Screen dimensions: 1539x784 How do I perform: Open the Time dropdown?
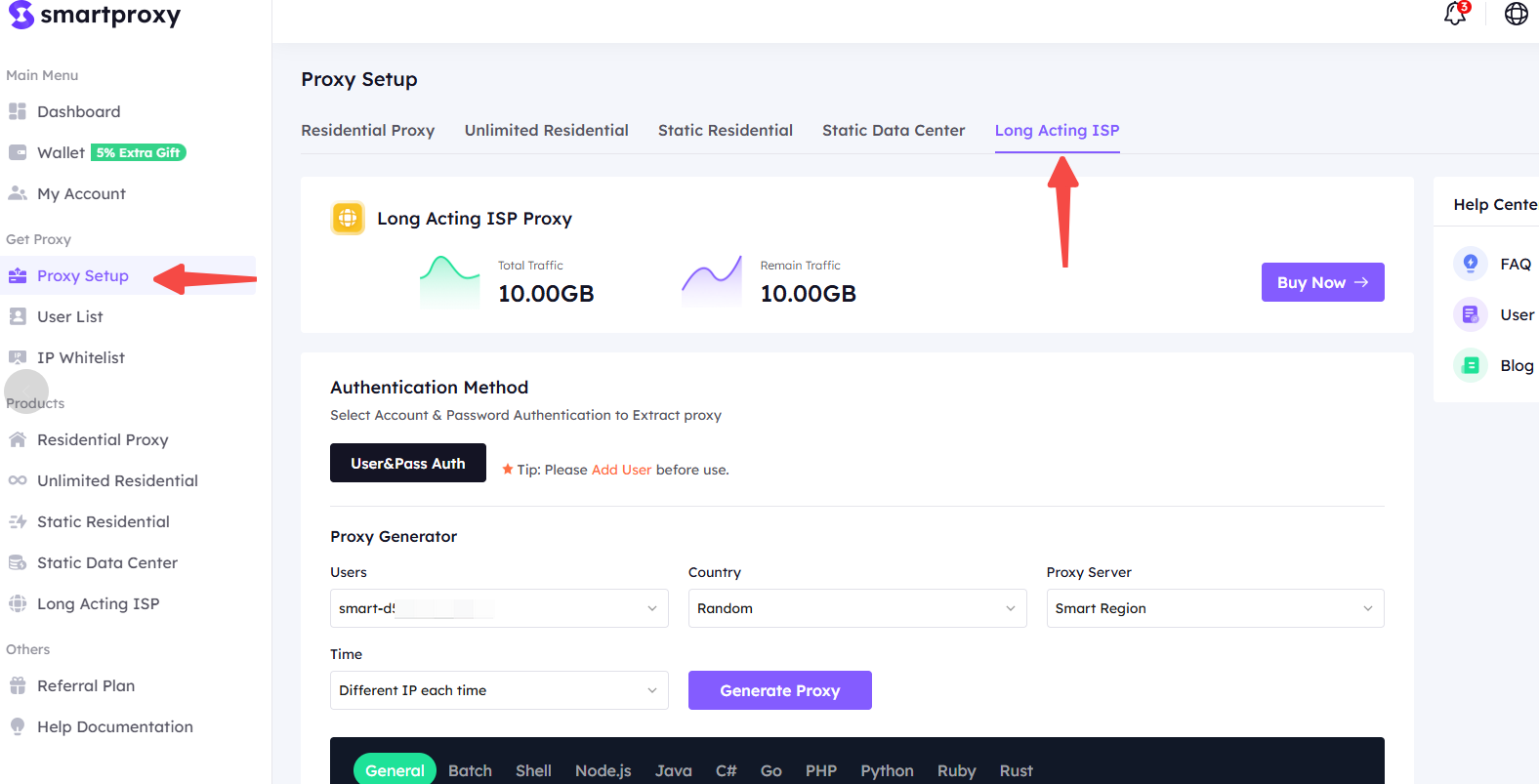click(x=499, y=690)
